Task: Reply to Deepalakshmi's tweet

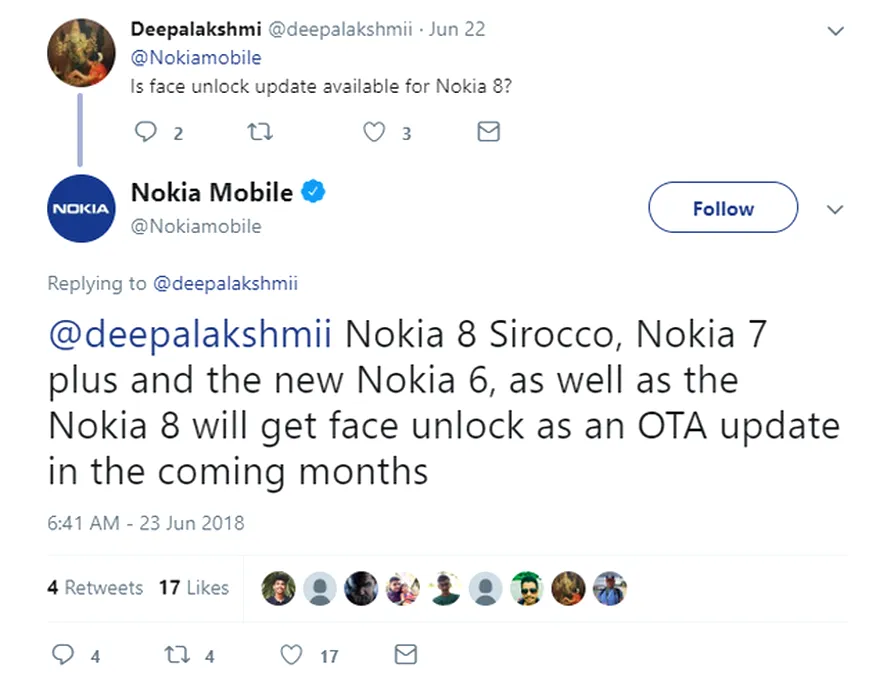Action: tap(146, 132)
